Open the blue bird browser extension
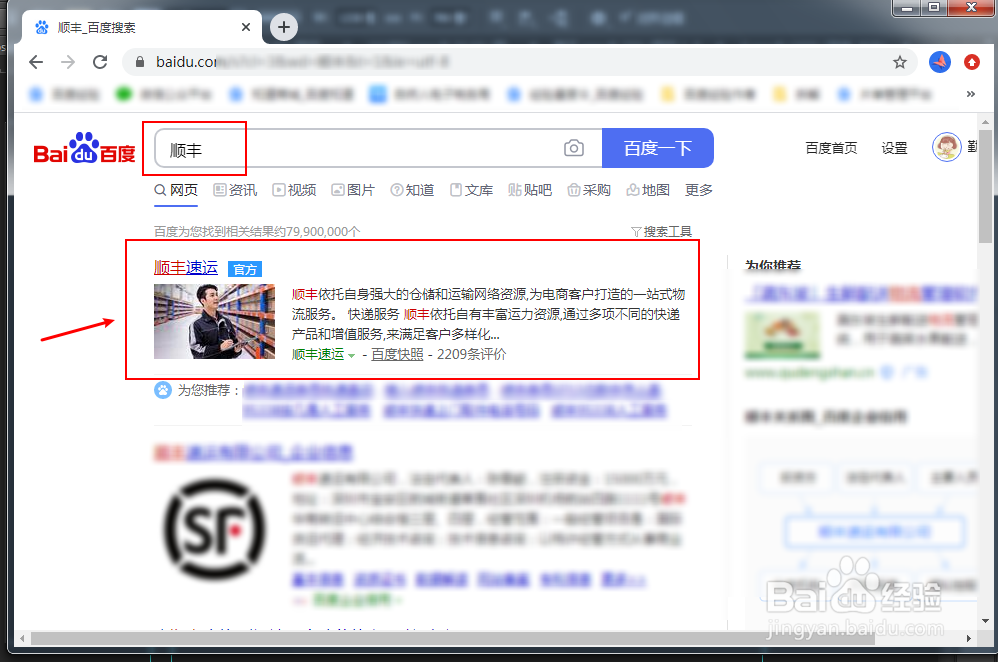 coord(939,62)
